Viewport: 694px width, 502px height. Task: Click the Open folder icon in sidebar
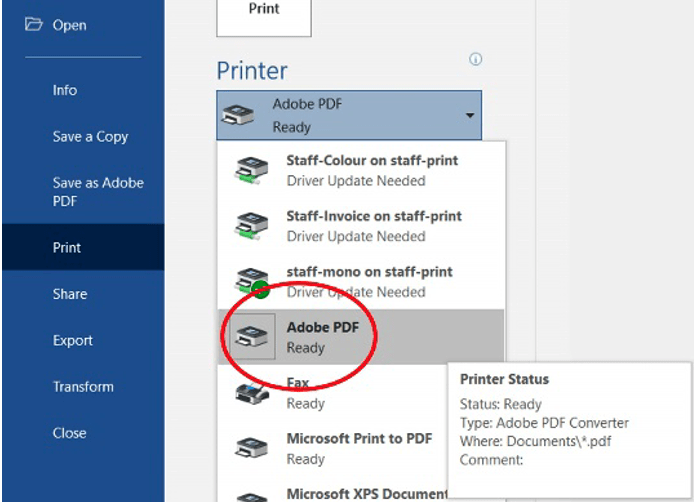35,24
